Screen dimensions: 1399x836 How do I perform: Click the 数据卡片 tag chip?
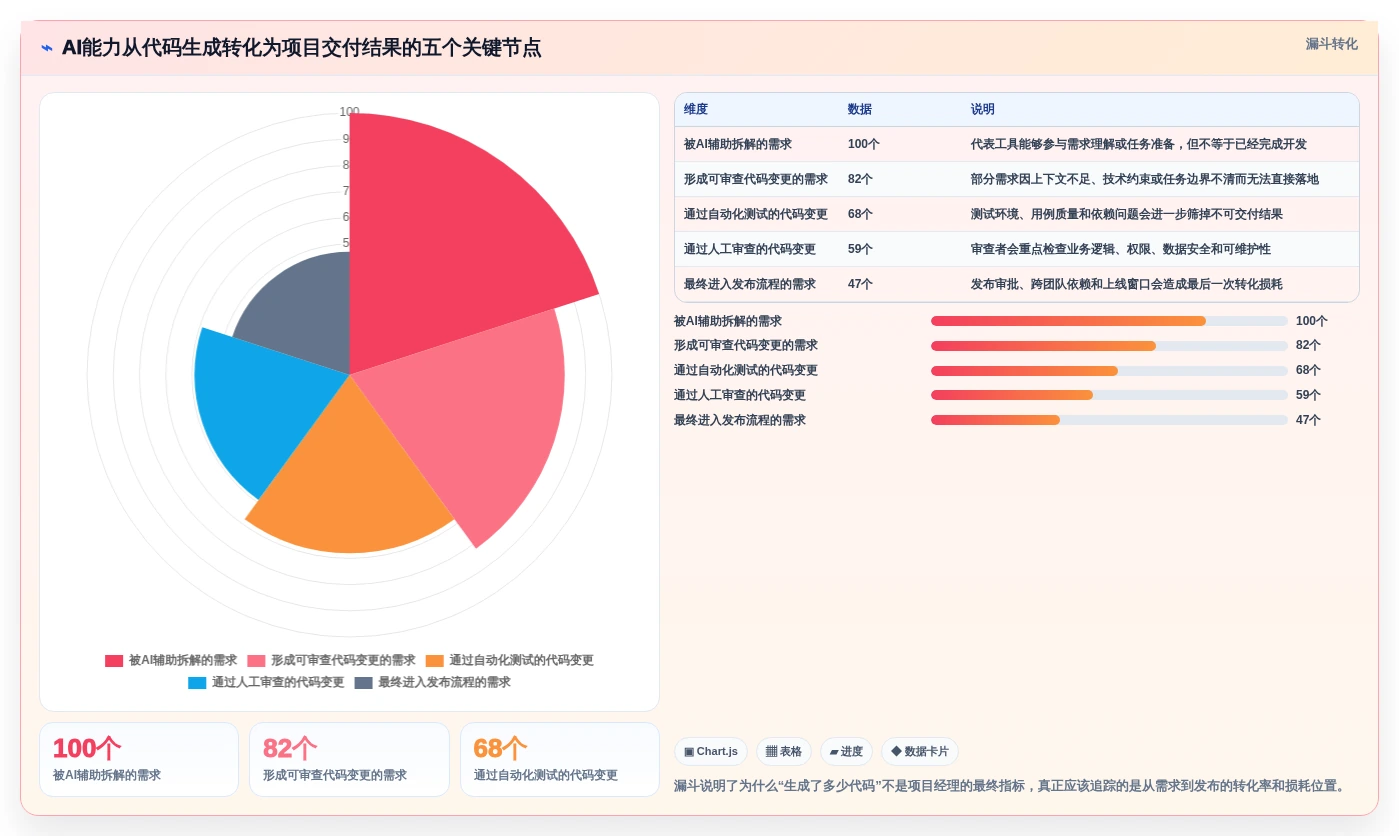919,752
